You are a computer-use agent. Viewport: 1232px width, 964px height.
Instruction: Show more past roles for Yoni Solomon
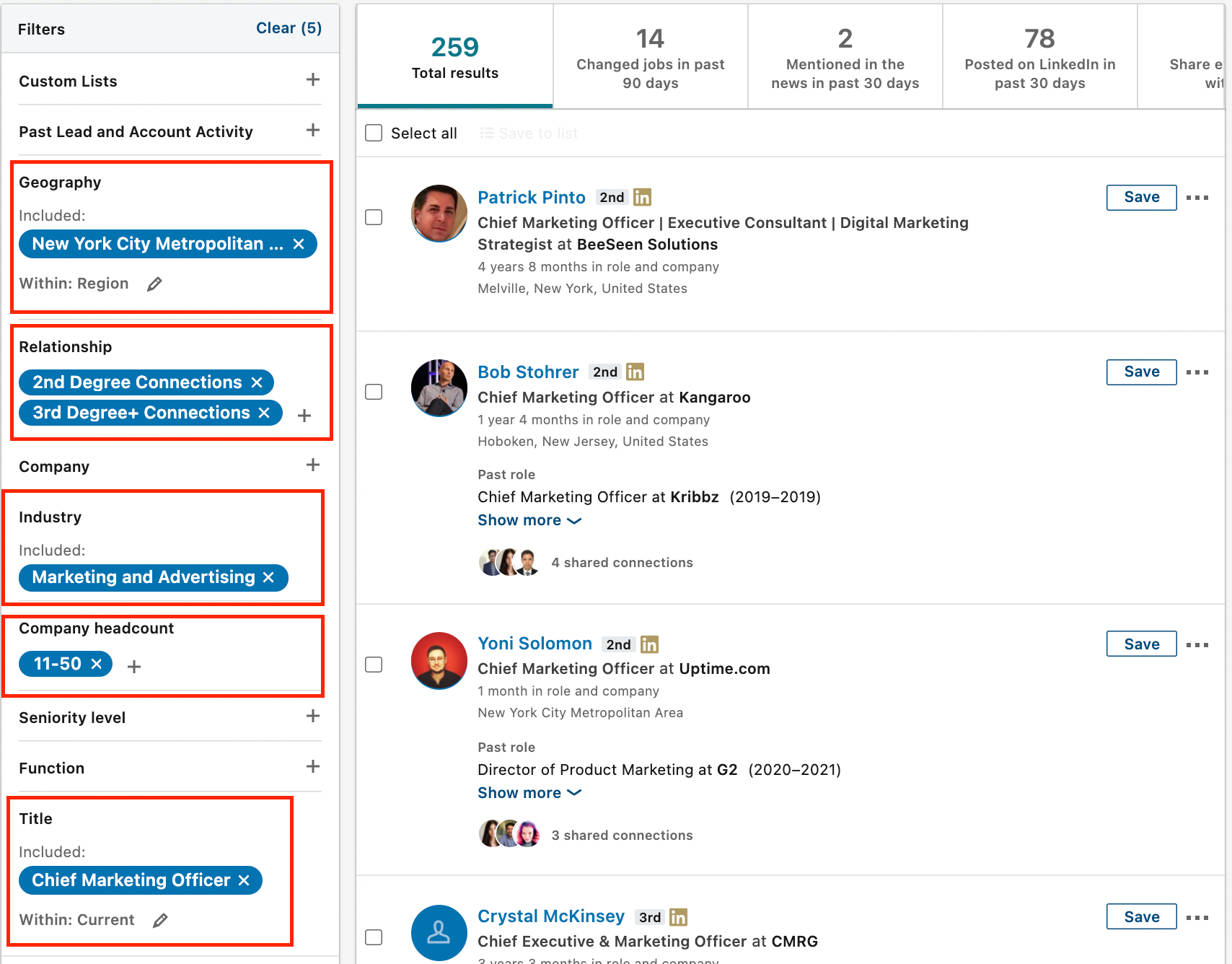(529, 793)
